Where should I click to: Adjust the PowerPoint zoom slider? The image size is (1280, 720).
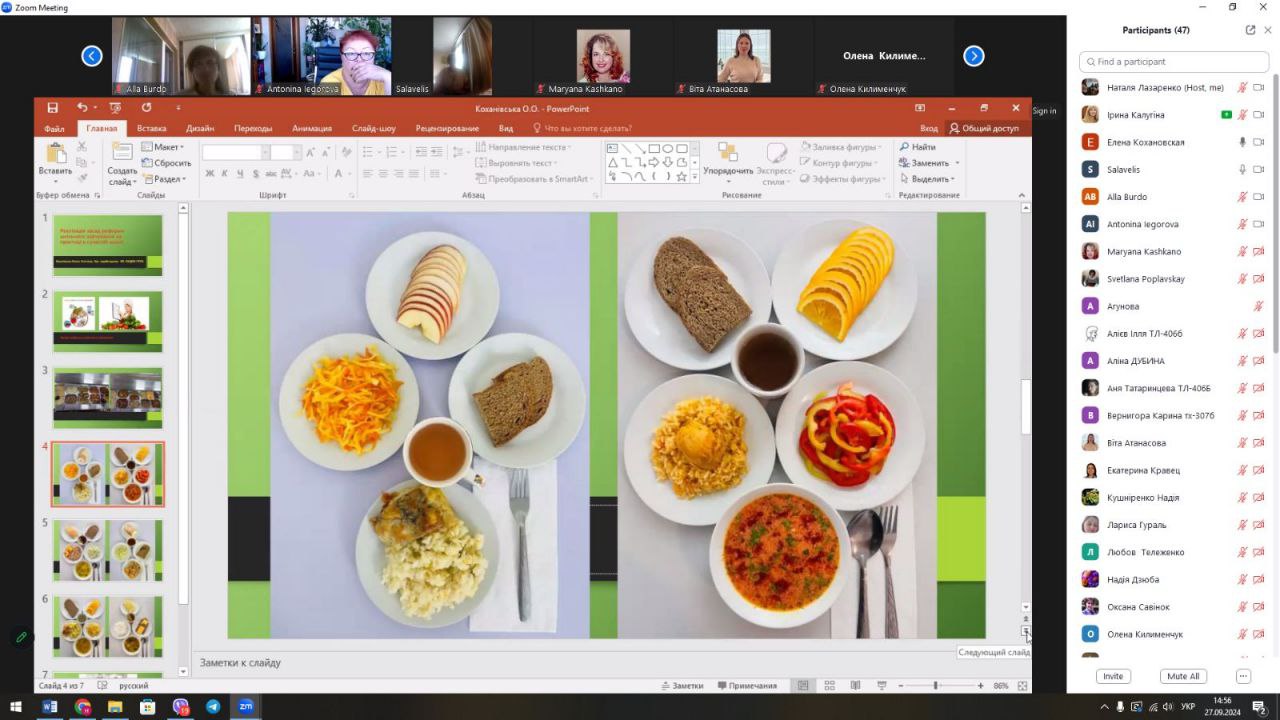[935, 686]
